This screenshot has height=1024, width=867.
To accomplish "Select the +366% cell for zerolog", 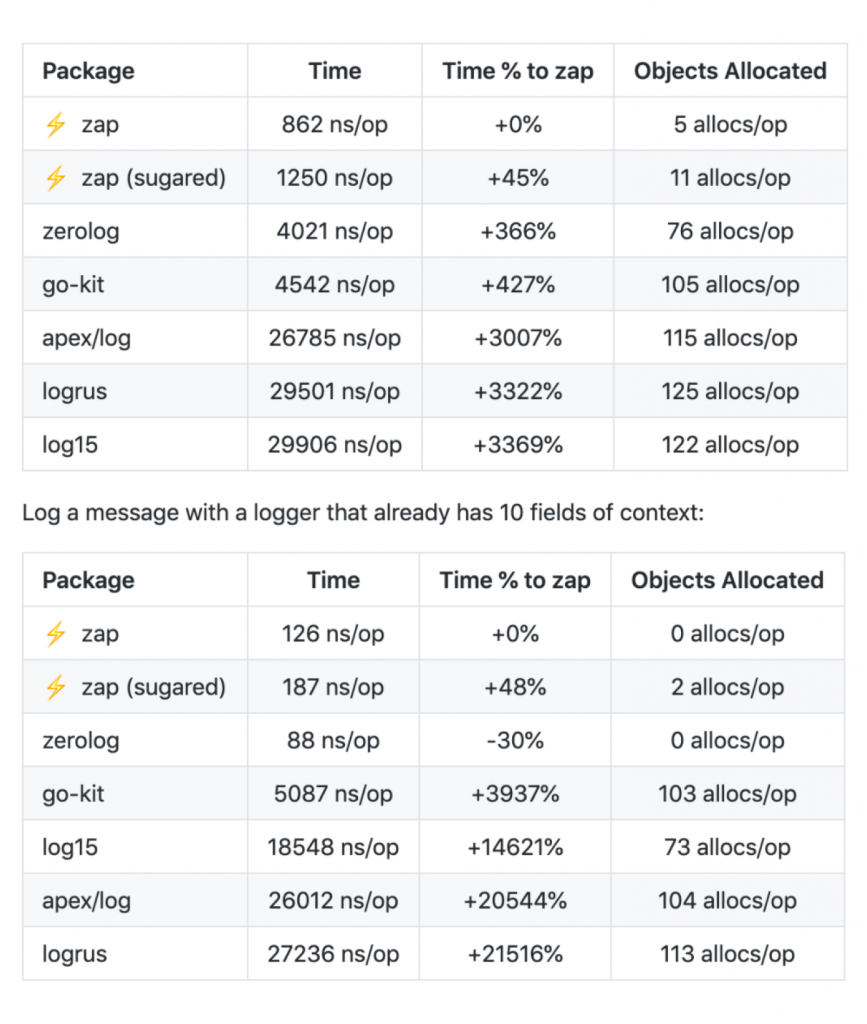I will tap(517, 231).
